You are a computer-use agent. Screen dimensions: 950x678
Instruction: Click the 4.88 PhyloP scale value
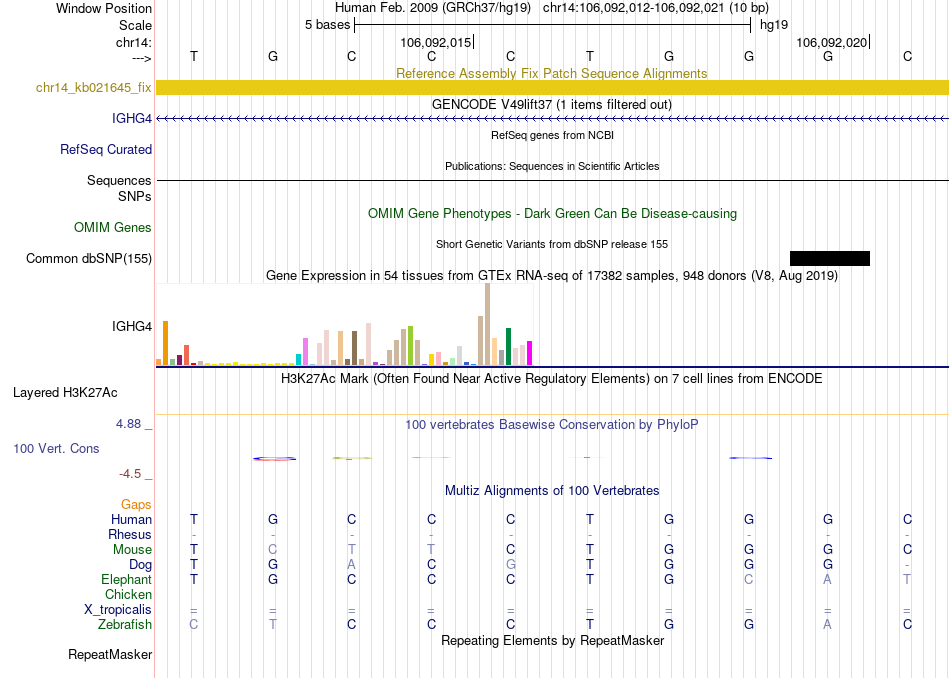[128, 424]
